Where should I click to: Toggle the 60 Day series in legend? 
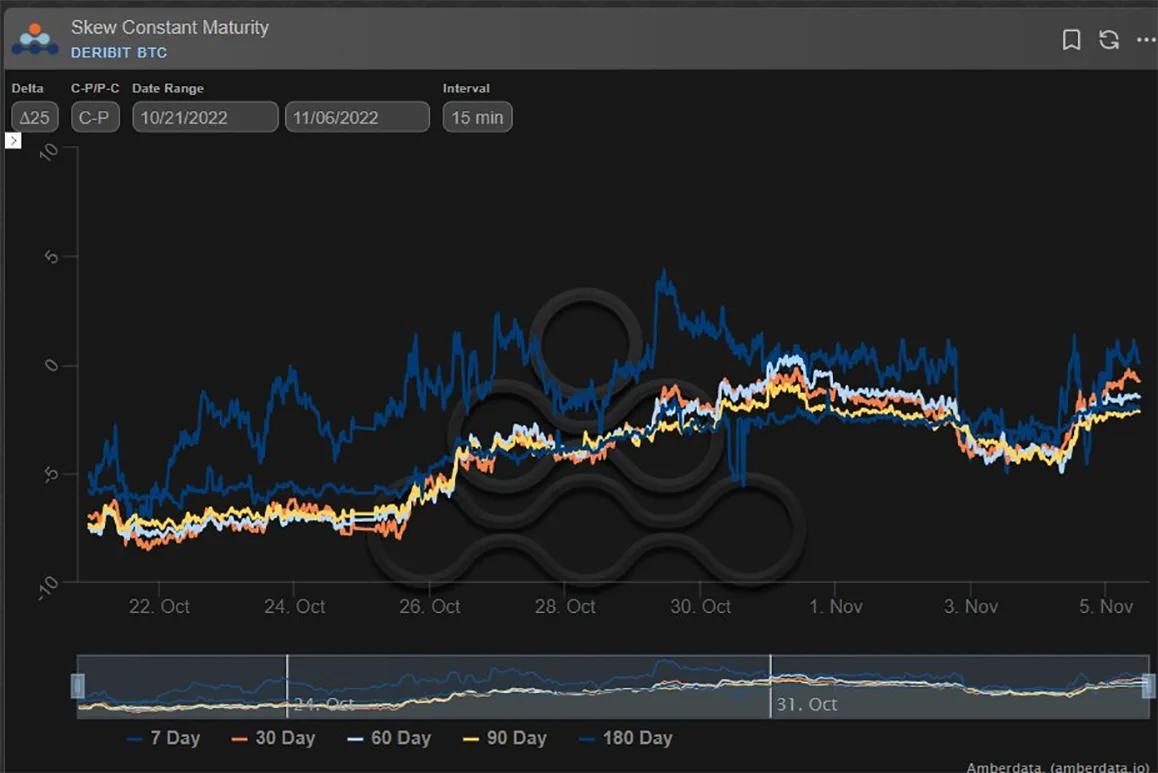point(388,738)
